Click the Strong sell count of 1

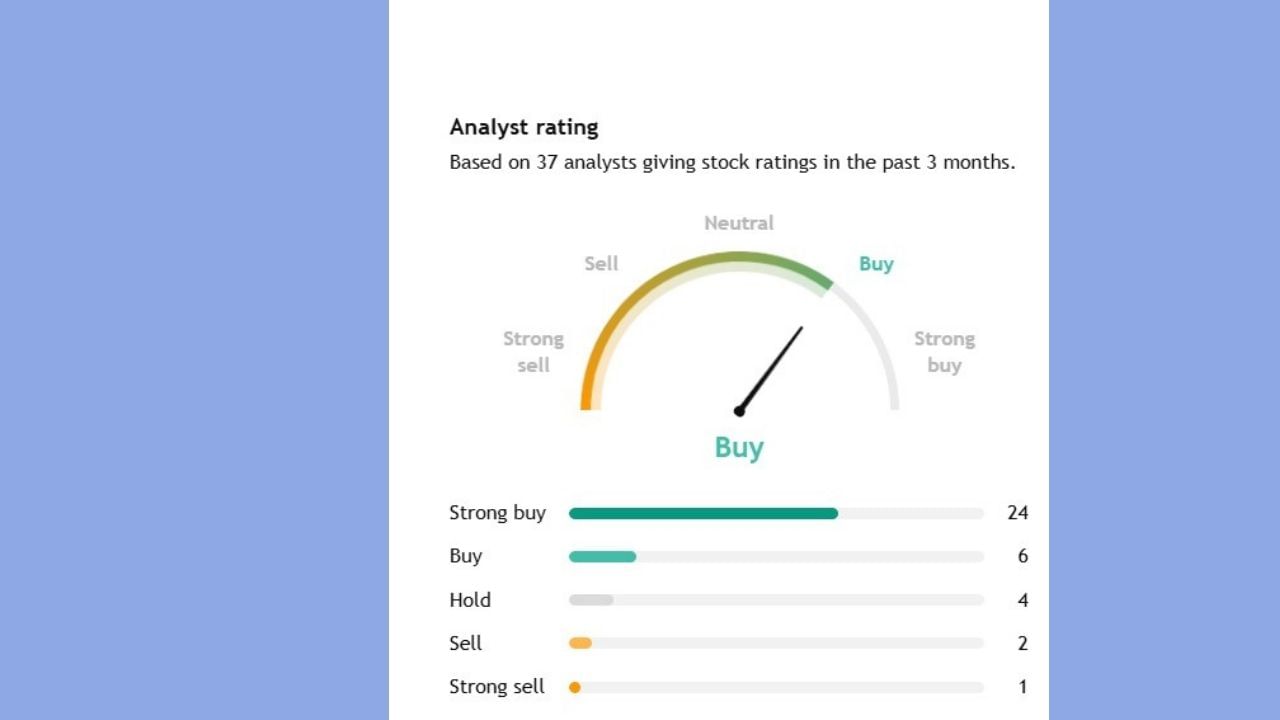point(1022,687)
